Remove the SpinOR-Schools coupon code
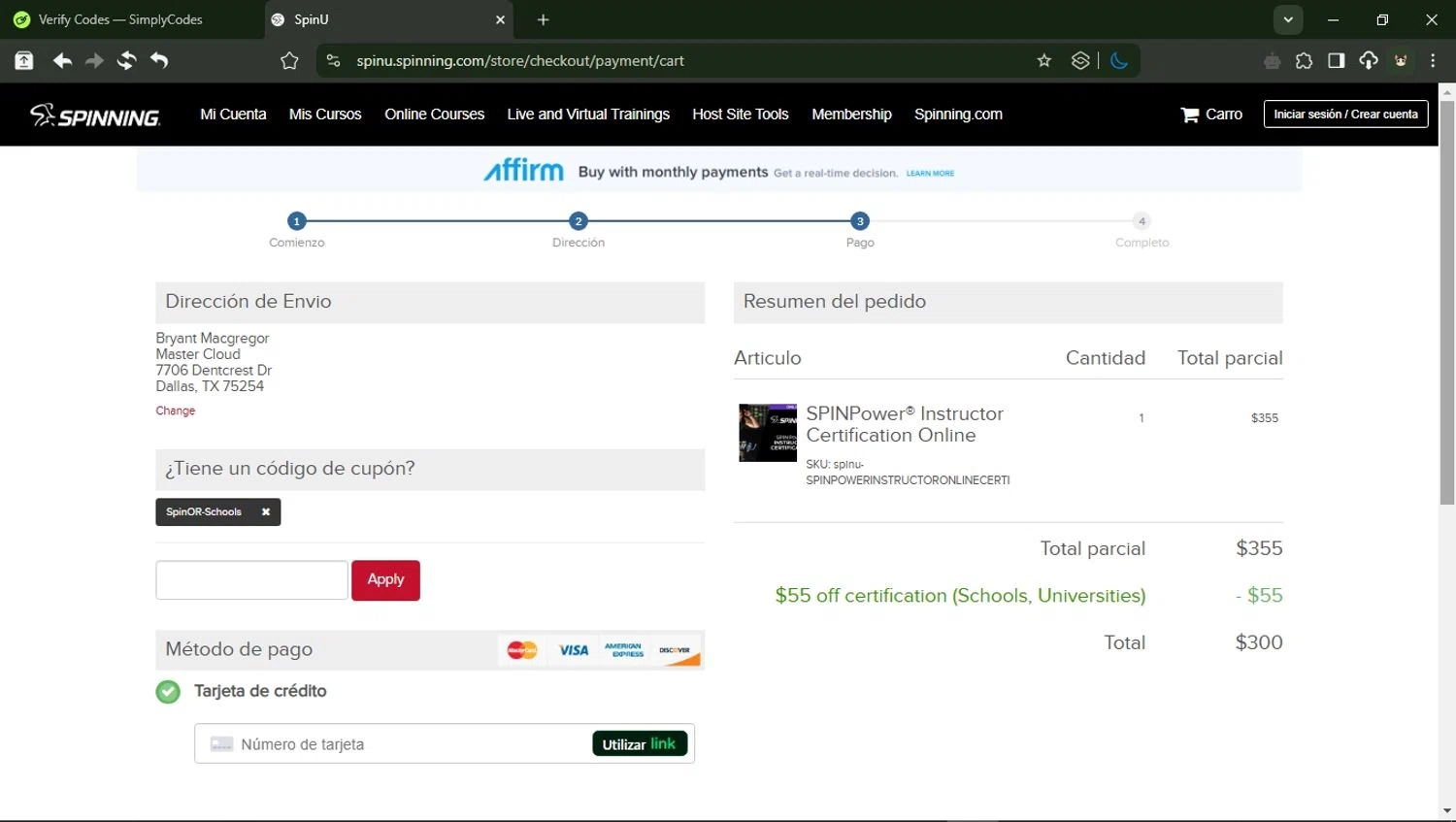Image resolution: width=1456 pixels, height=822 pixels. click(265, 512)
